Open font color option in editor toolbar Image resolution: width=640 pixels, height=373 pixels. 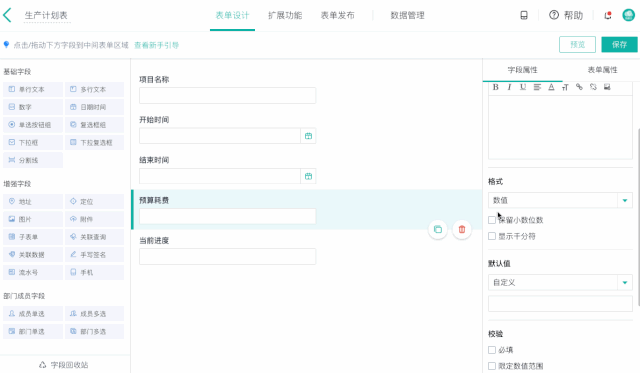(x=551, y=87)
